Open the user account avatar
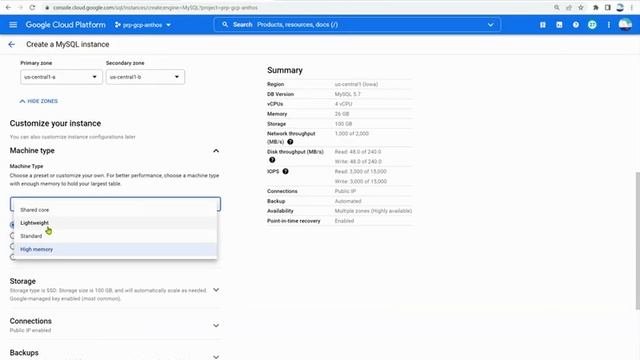Image resolution: width=640 pixels, height=360 pixels. click(625, 25)
